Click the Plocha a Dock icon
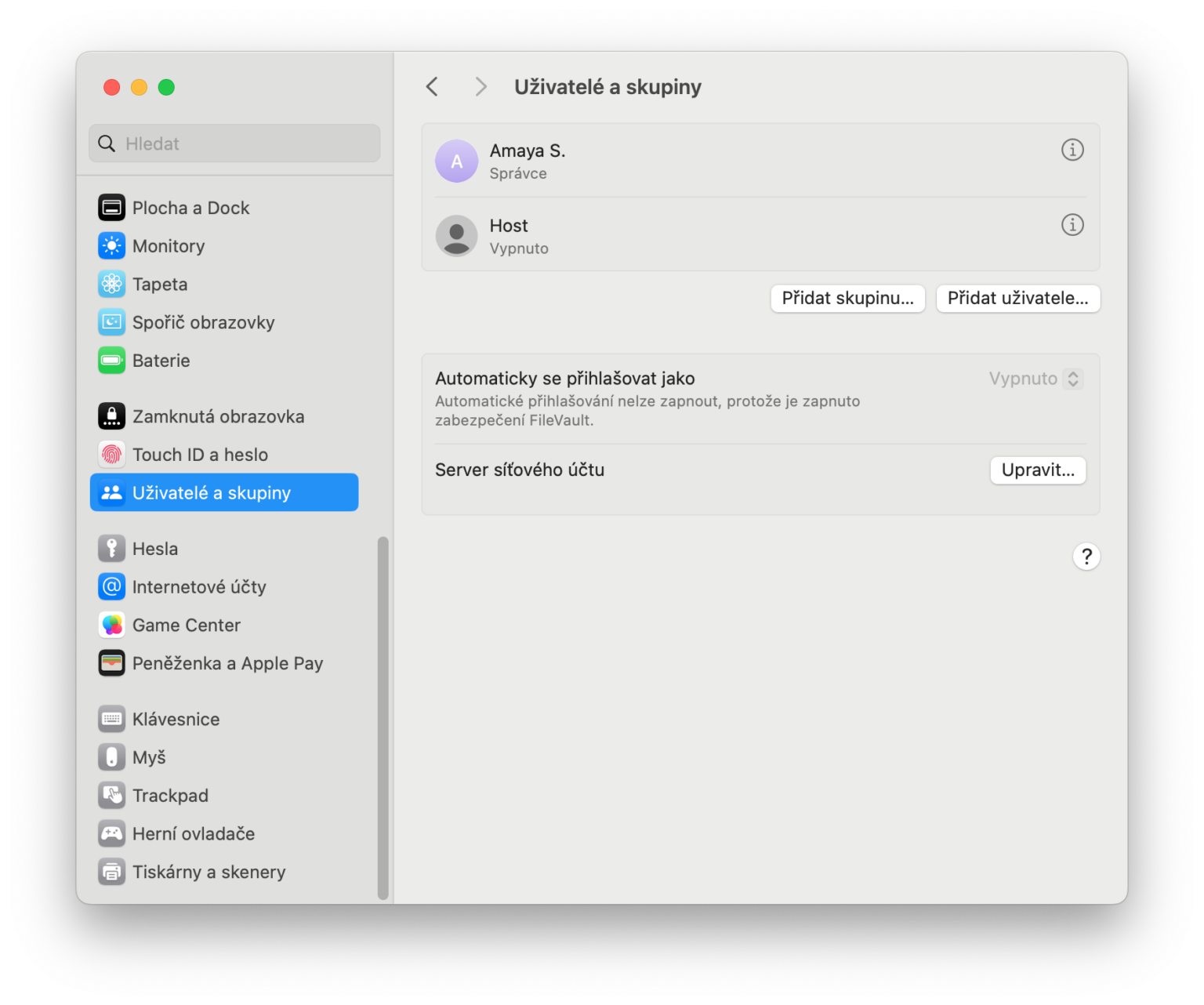Screen dimensions: 1204x1005 (111, 208)
